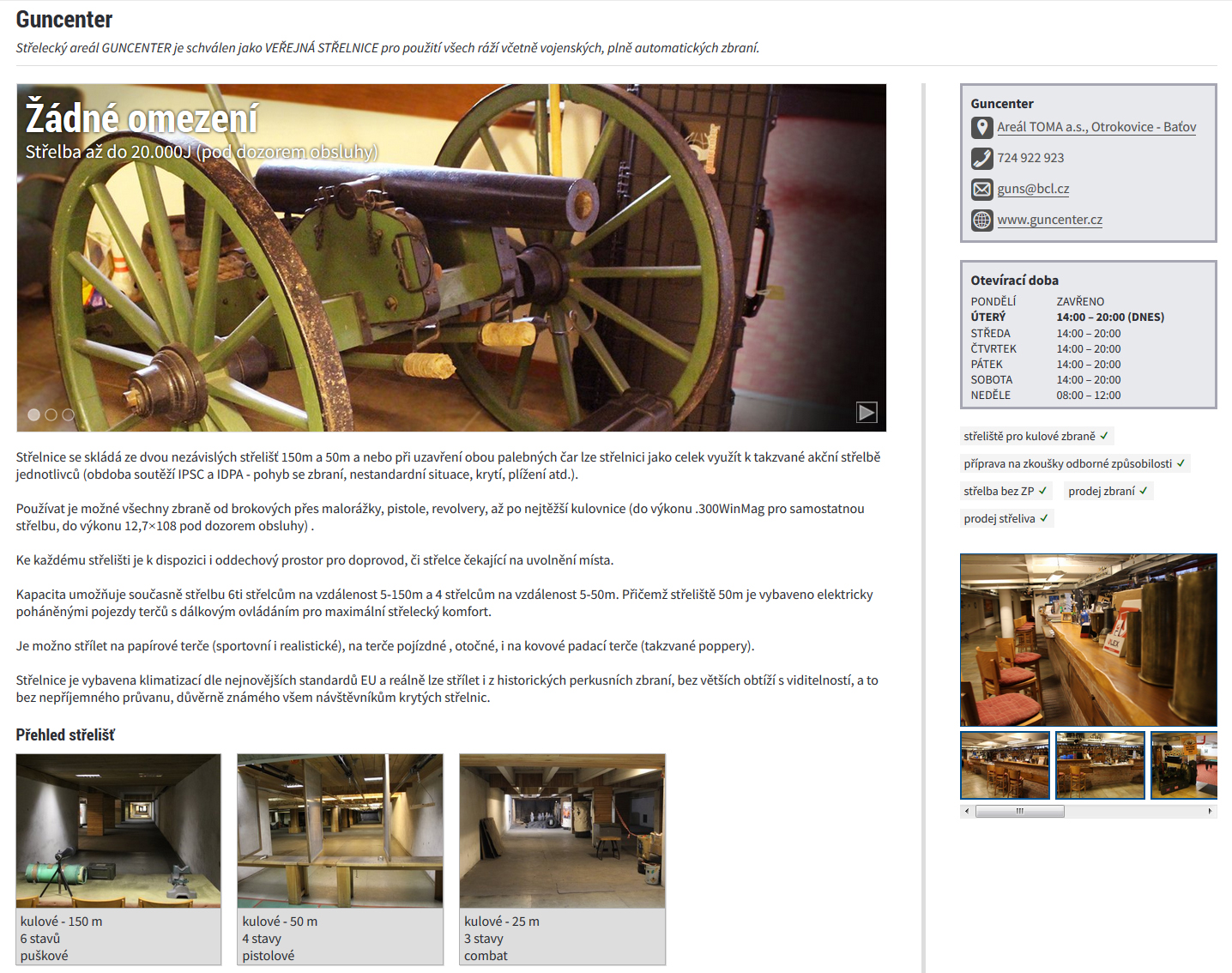Click the střelba bez ZP tag
This screenshot has height=973, width=1232.
(1006, 491)
